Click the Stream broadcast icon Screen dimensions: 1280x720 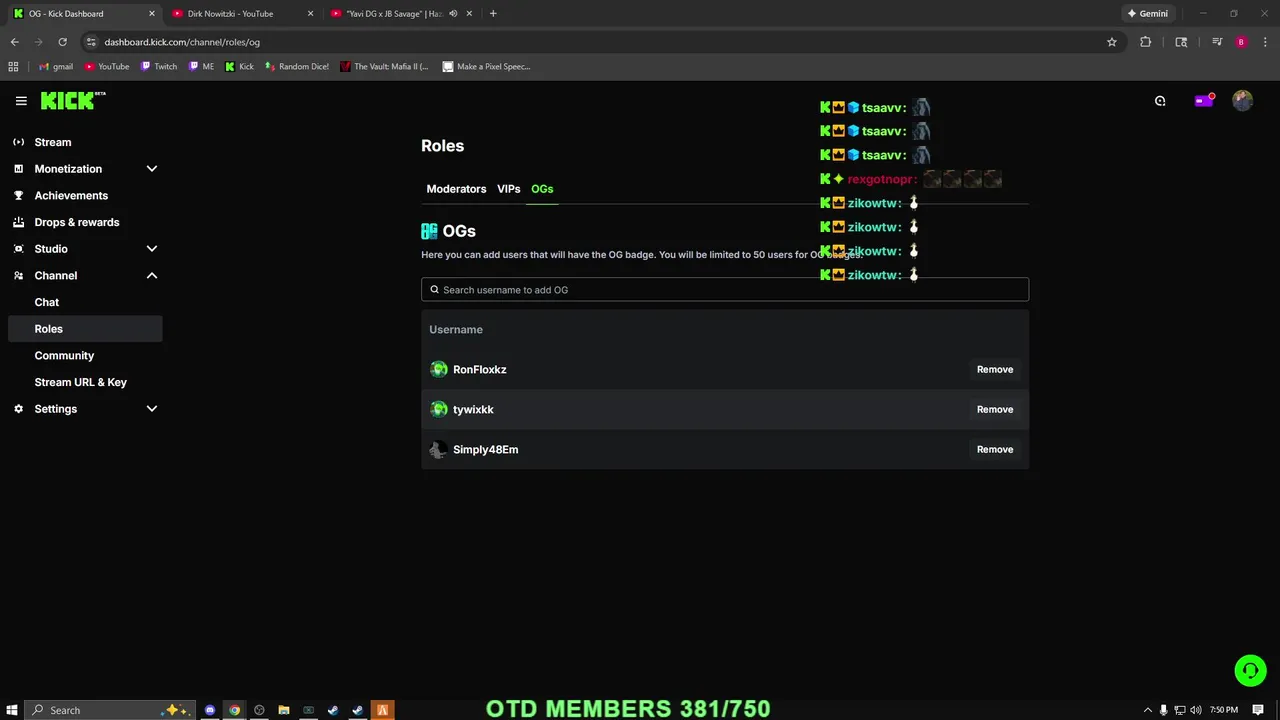point(18,142)
